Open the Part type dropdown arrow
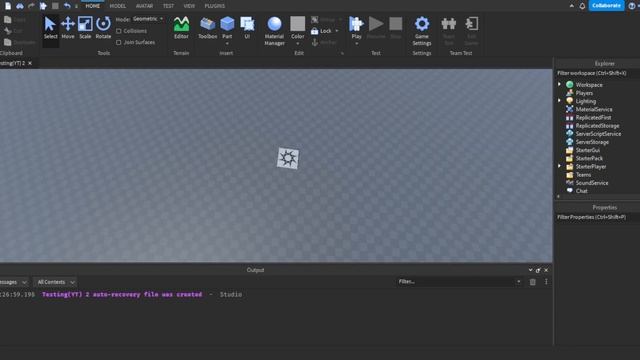The image size is (640, 360). coord(227,43)
